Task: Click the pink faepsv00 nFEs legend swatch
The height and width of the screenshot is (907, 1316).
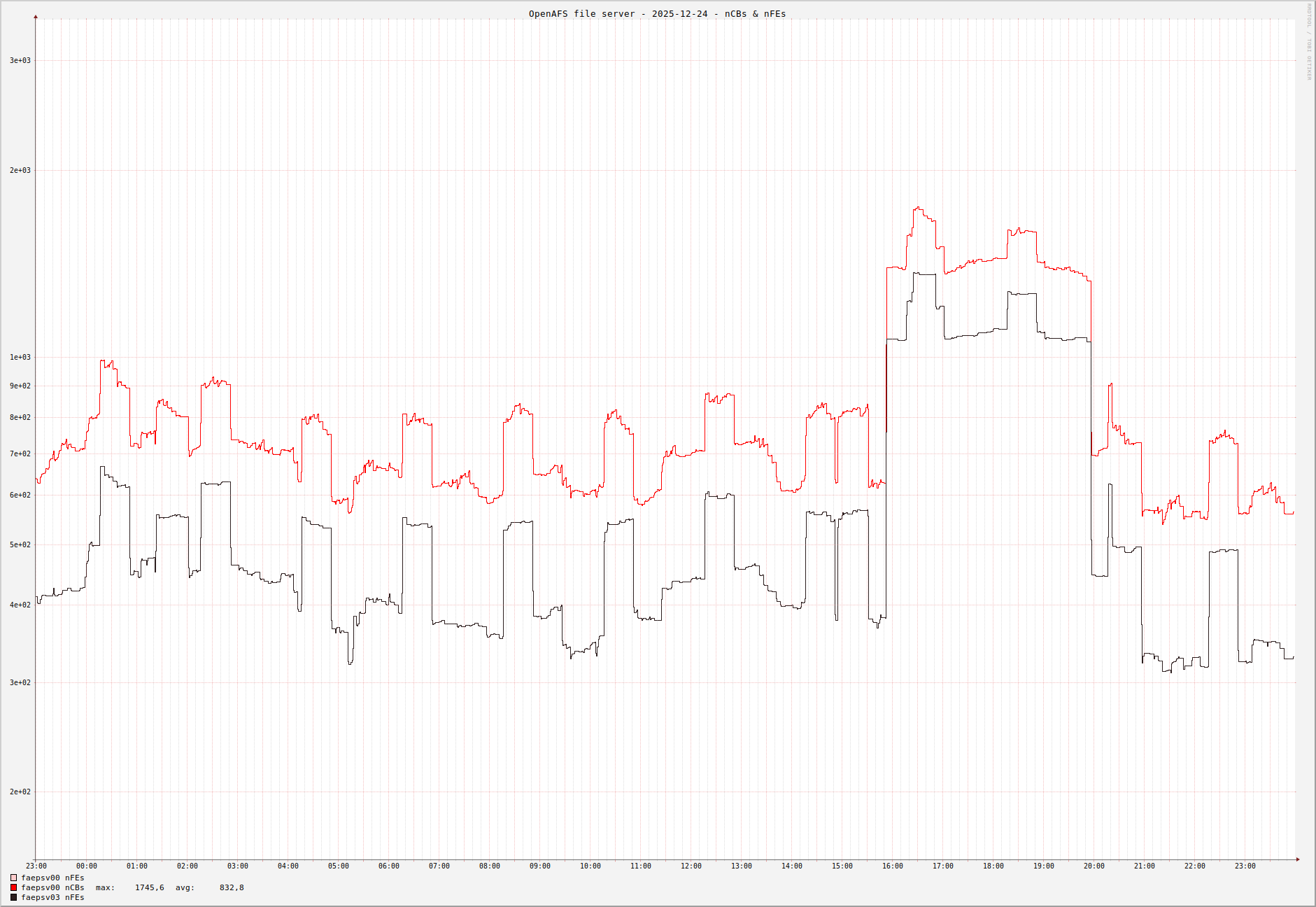Action: (13, 878)
